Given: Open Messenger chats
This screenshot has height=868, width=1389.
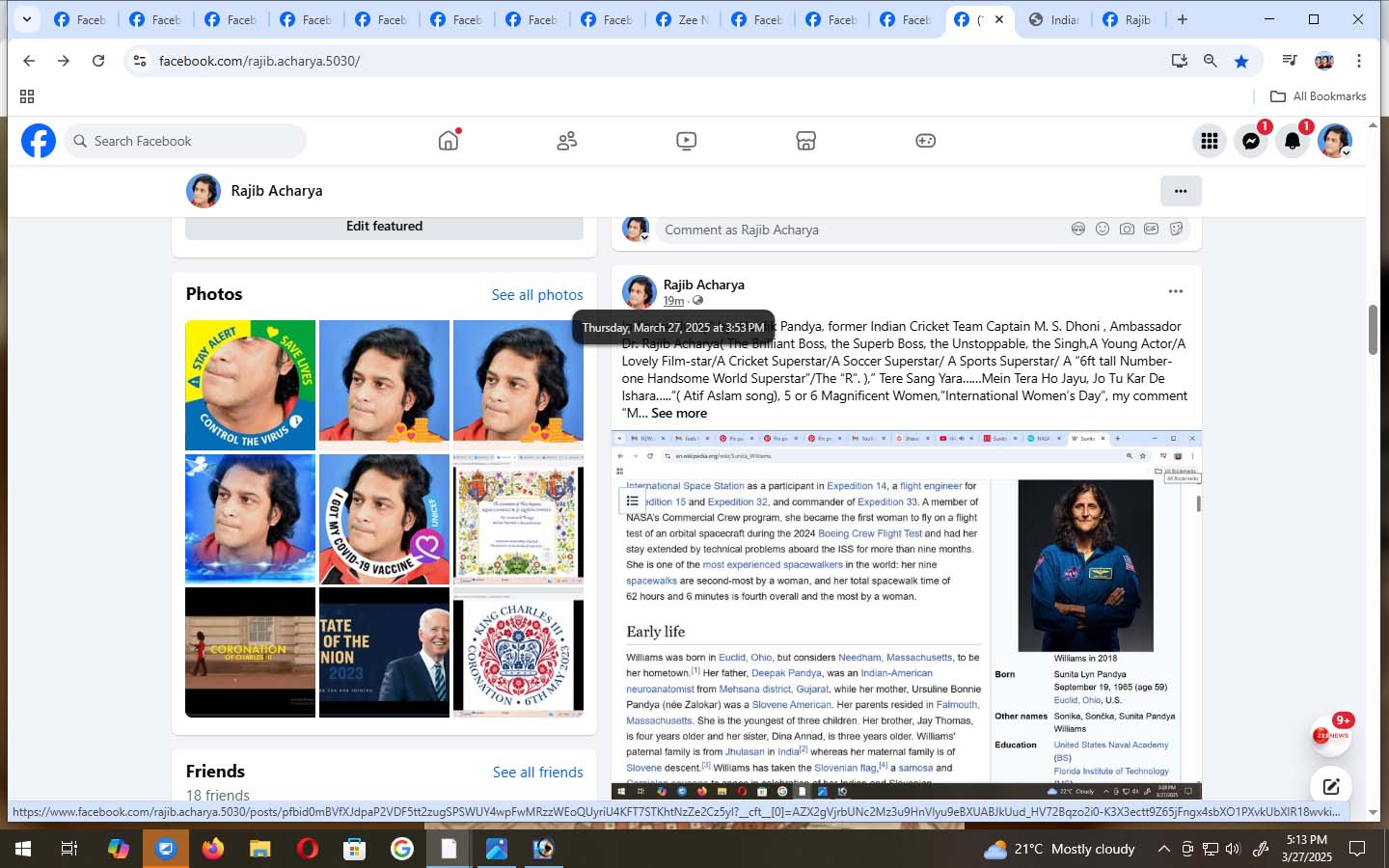Looking at the screenshot, I should 1251,141.
